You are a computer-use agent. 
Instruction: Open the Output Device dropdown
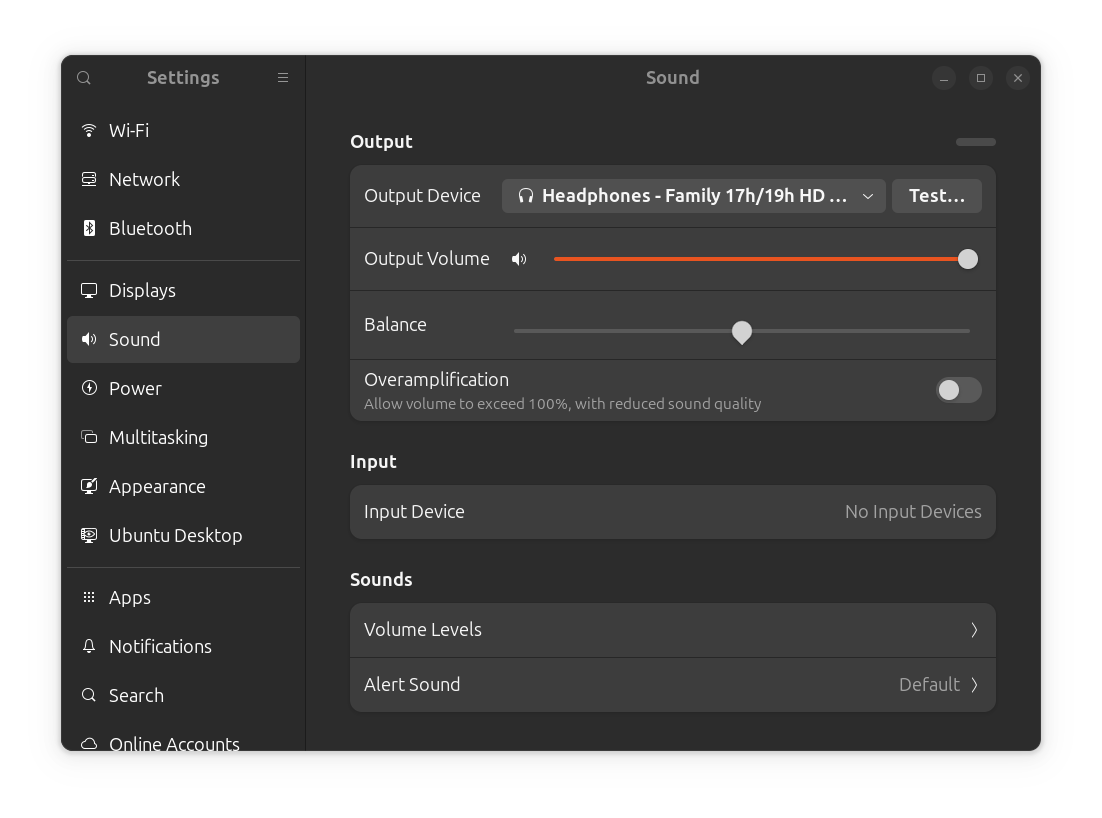[x=694, y=196]
